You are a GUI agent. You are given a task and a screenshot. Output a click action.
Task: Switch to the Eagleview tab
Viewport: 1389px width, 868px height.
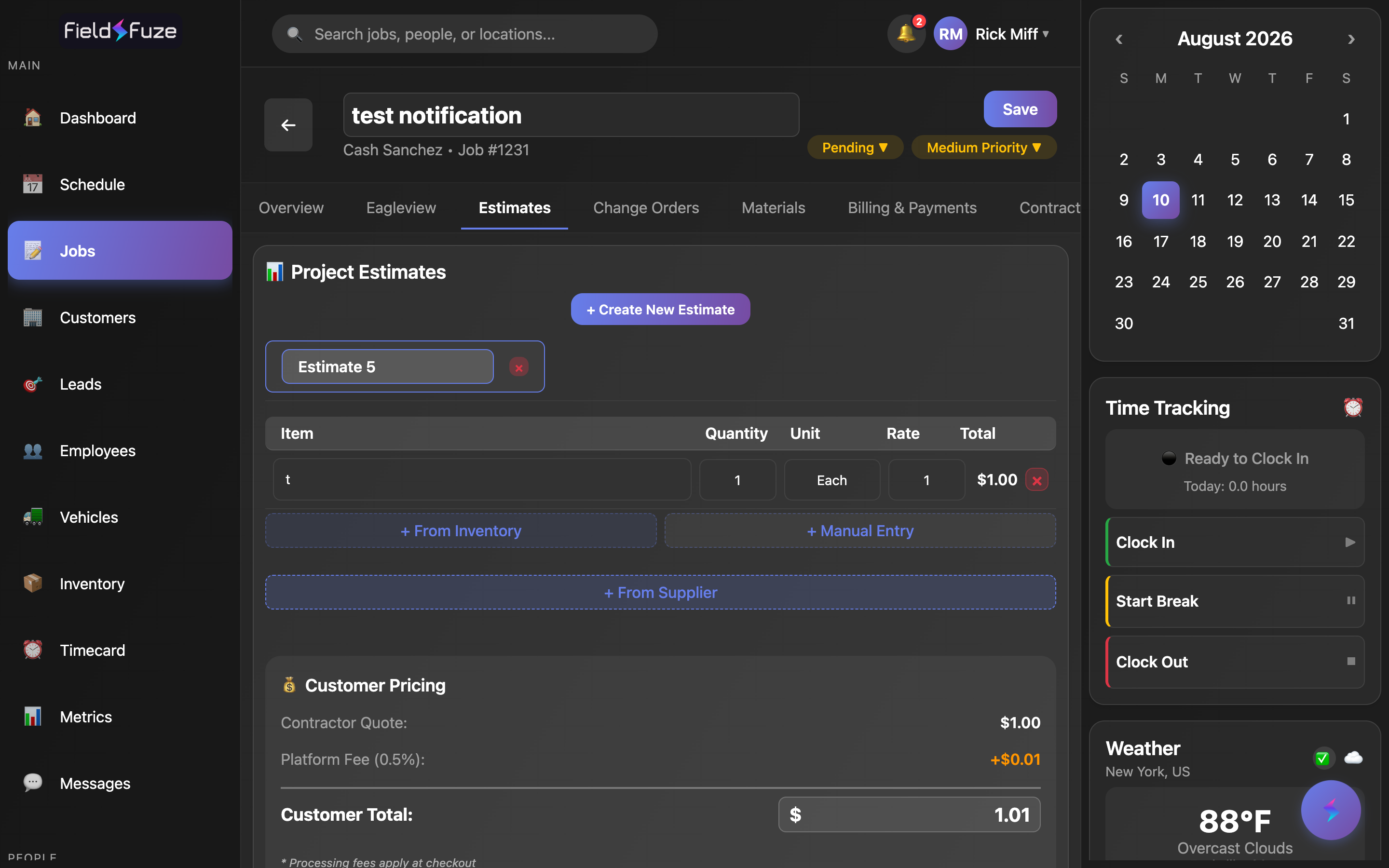(x=401, y=208)
